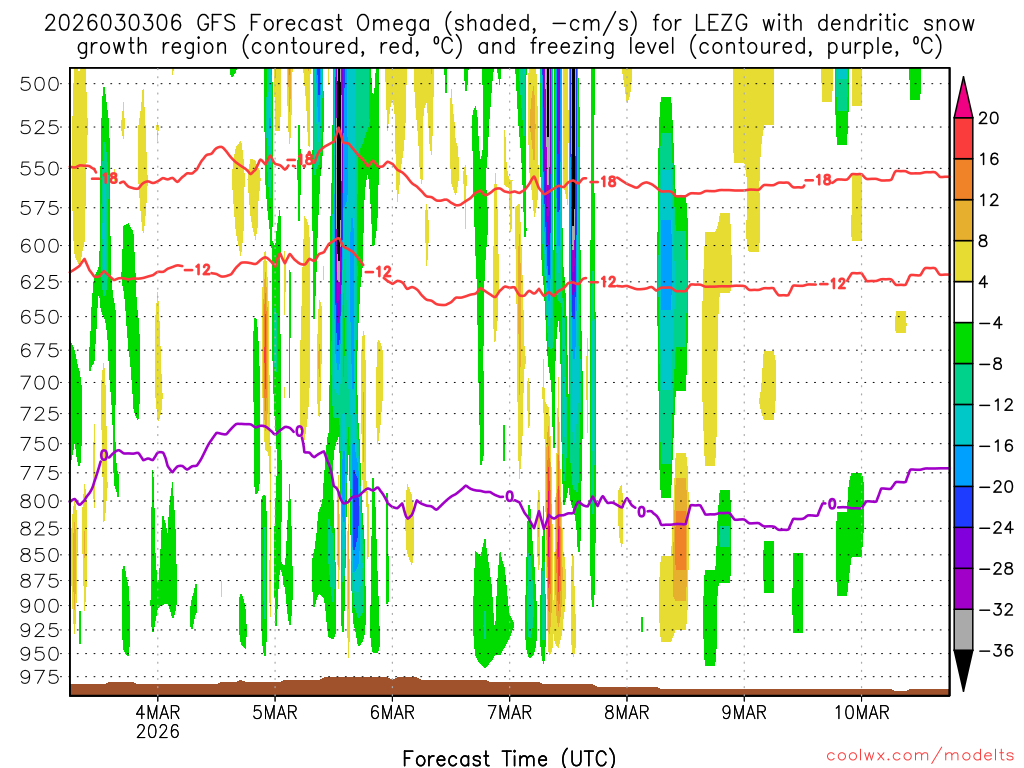The height and width of the screenshot is (768, 1024).
Task: Click the coolwx.com/modelts link
Action: point(920,756)
